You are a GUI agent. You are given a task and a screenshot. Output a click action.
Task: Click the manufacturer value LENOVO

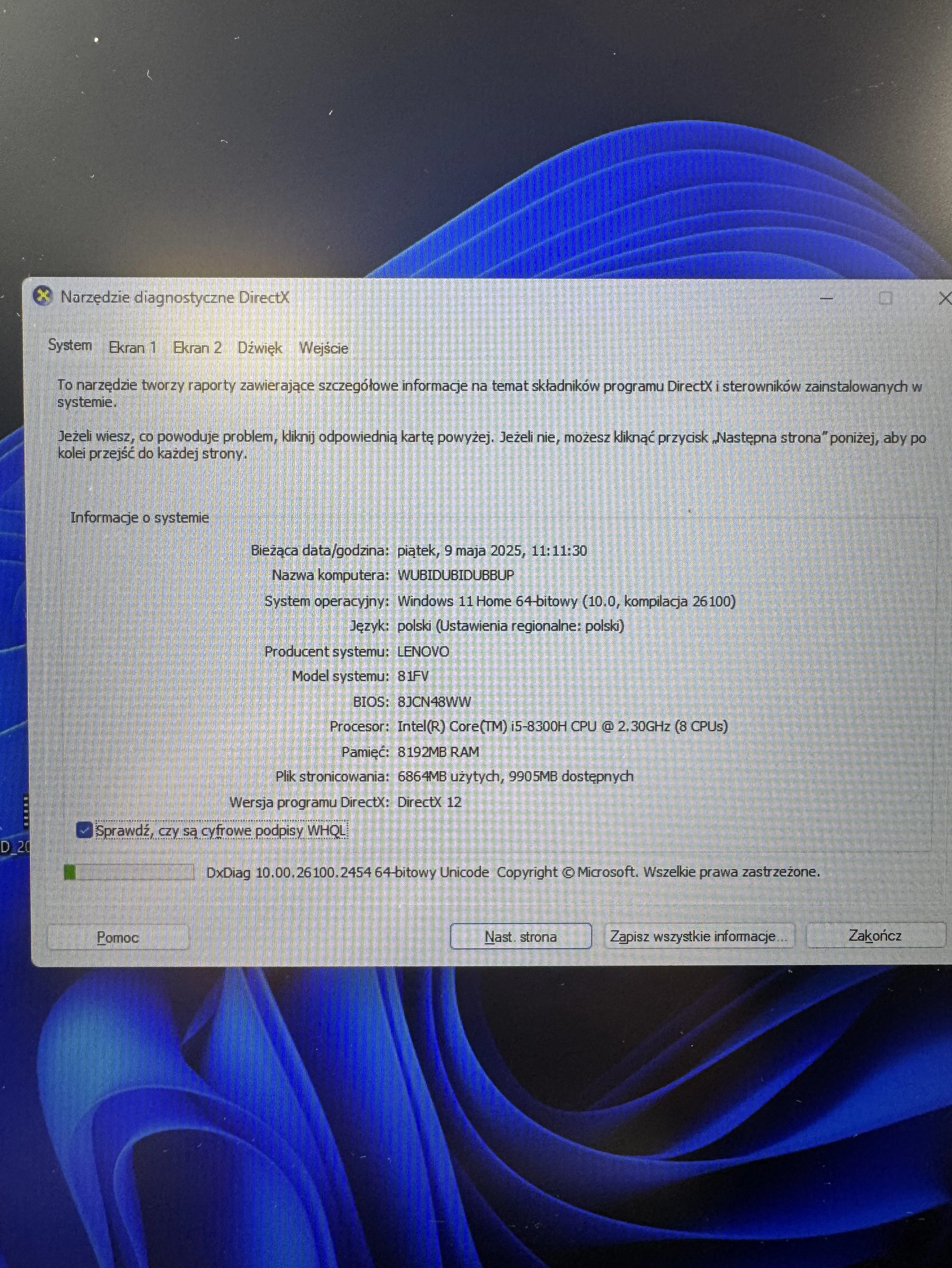point(423,651)
